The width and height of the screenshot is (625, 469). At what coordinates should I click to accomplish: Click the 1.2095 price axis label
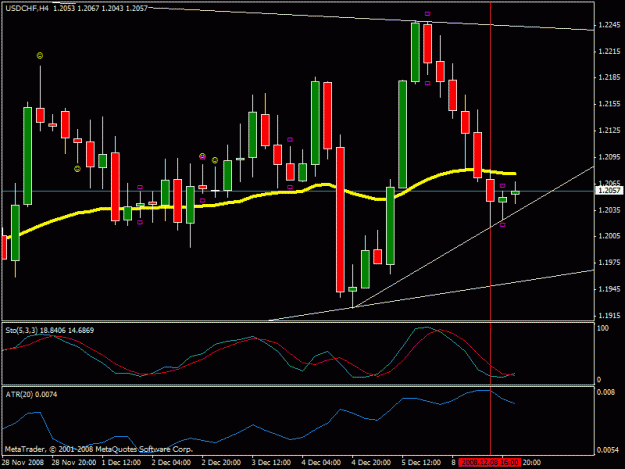(x=609, y=157)
